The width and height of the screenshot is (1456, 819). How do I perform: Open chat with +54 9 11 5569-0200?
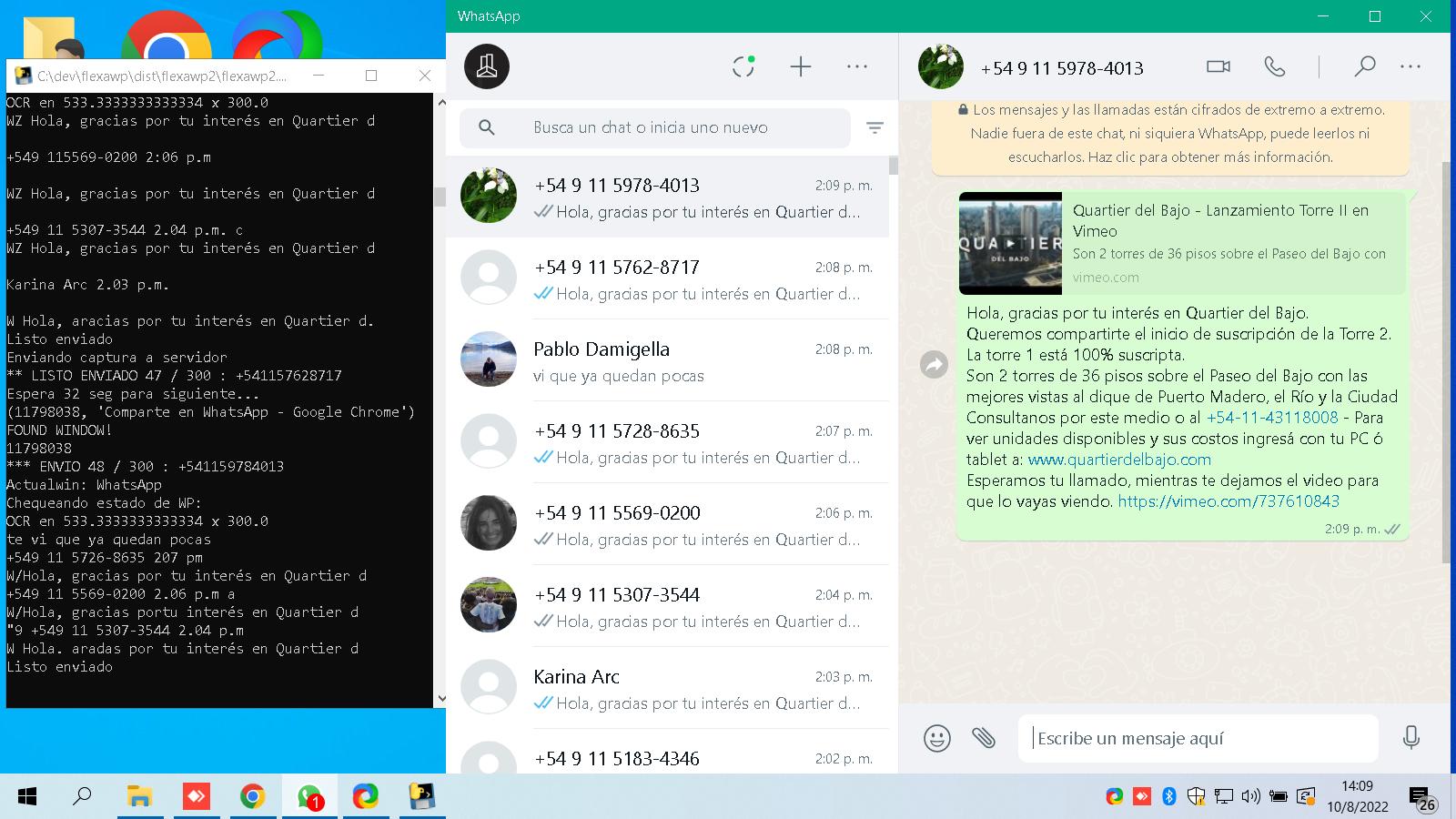pos(667,524)
